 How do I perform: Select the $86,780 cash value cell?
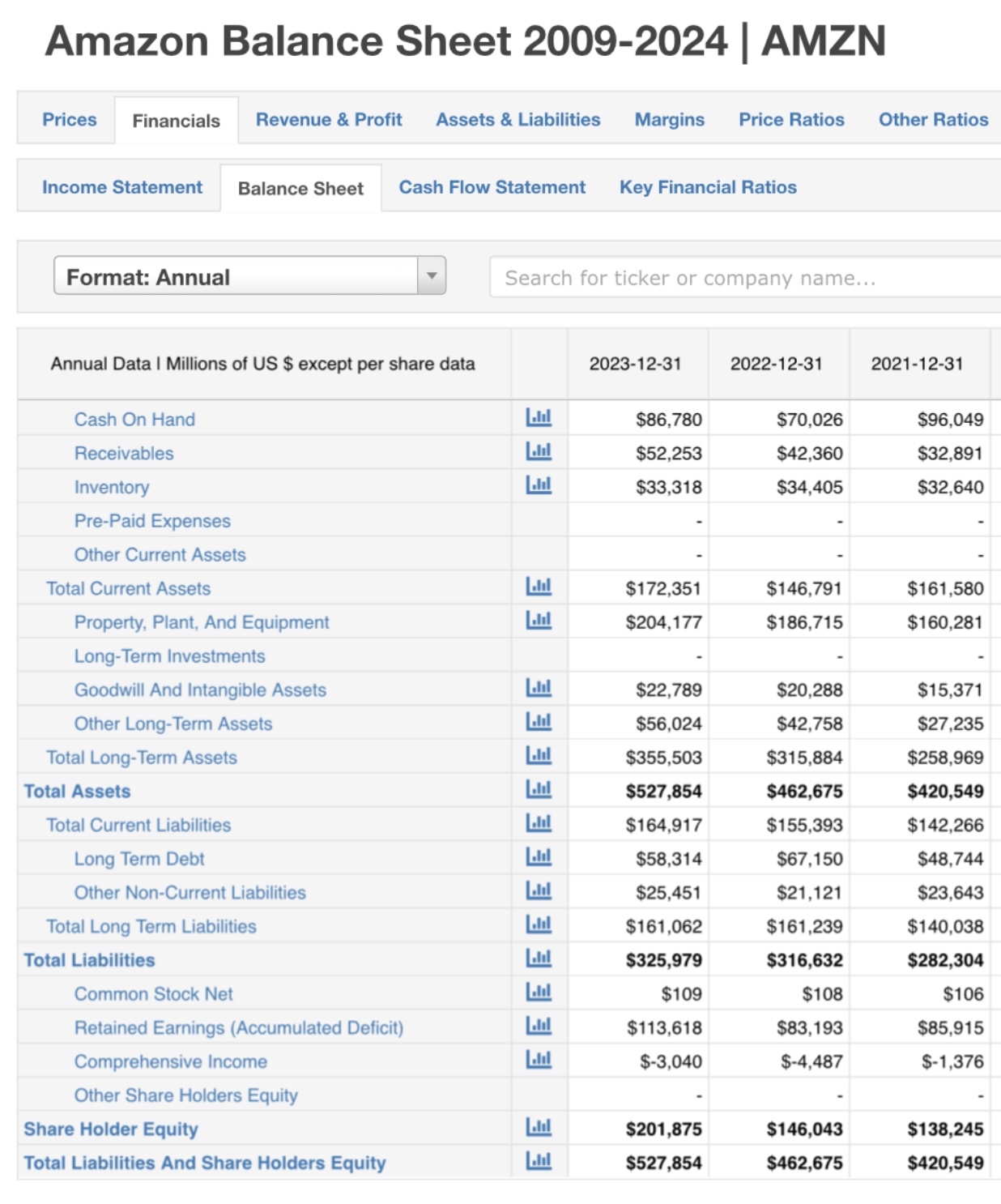[669, 420]
